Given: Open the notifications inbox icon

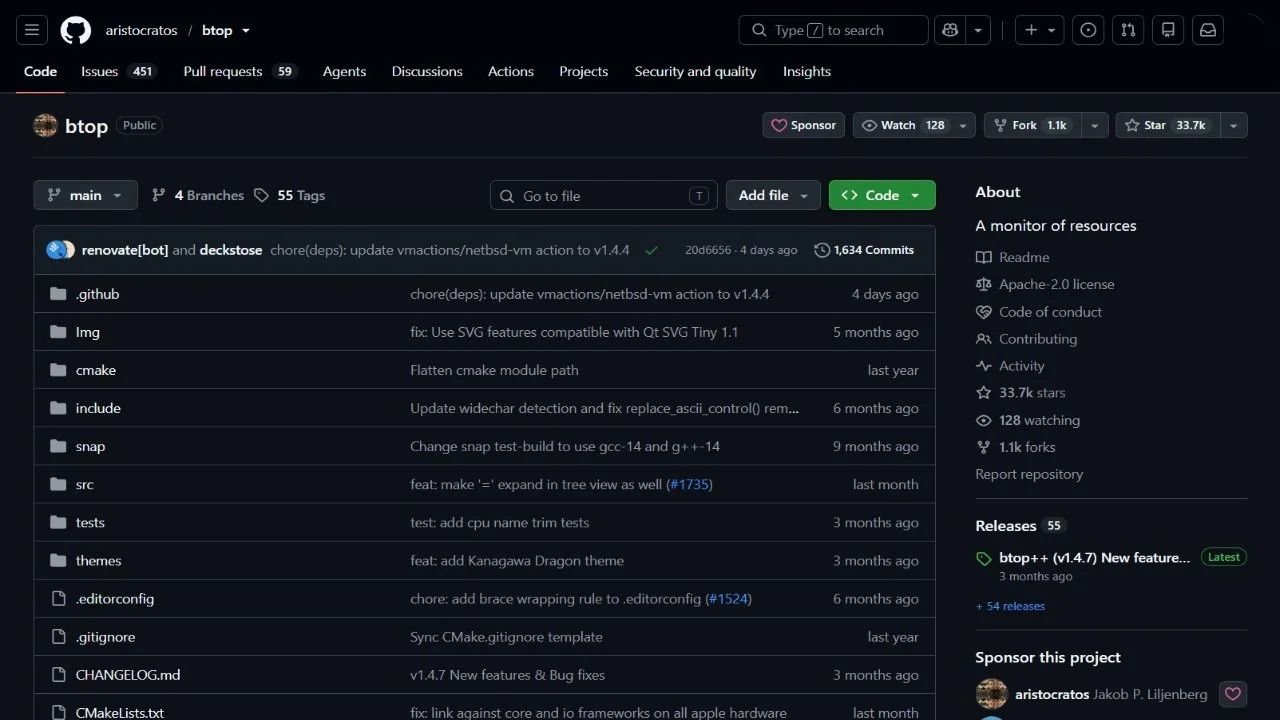Looking at the screenshot, I should (x=1208, y=30).
